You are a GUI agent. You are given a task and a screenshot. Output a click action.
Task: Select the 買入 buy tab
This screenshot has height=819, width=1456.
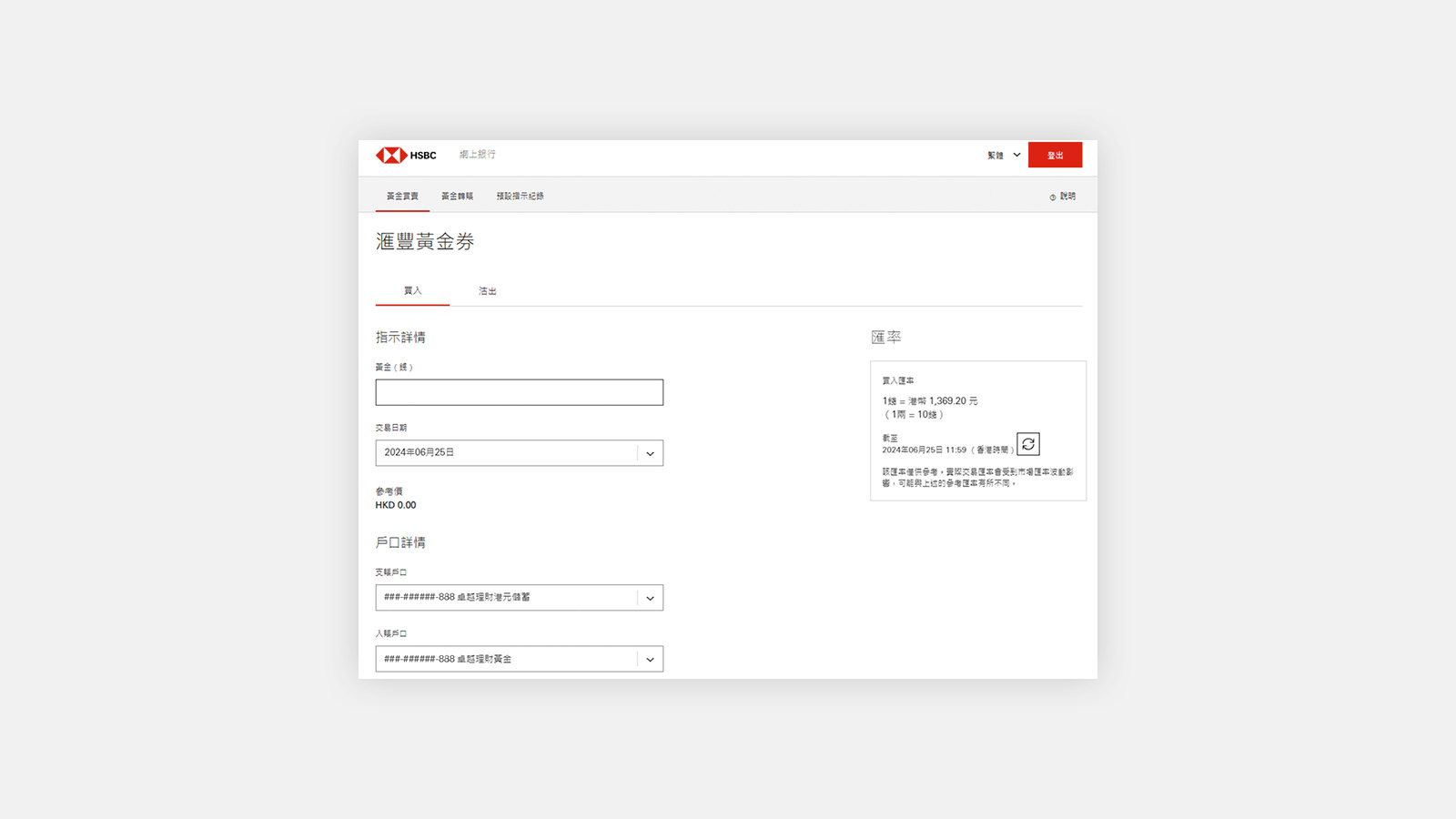tap(412, 291)
